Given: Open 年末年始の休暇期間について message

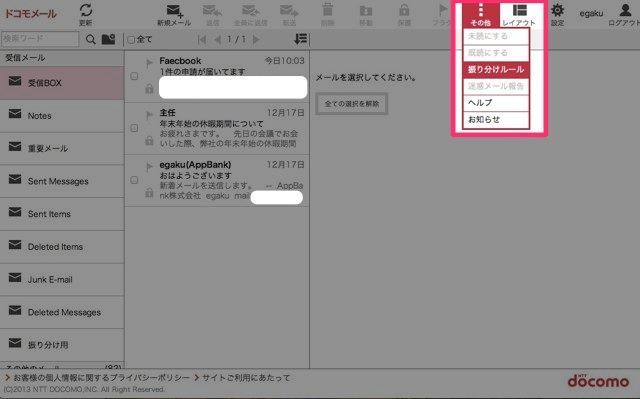Looking at the screenshot, I should tap(217, 129).
